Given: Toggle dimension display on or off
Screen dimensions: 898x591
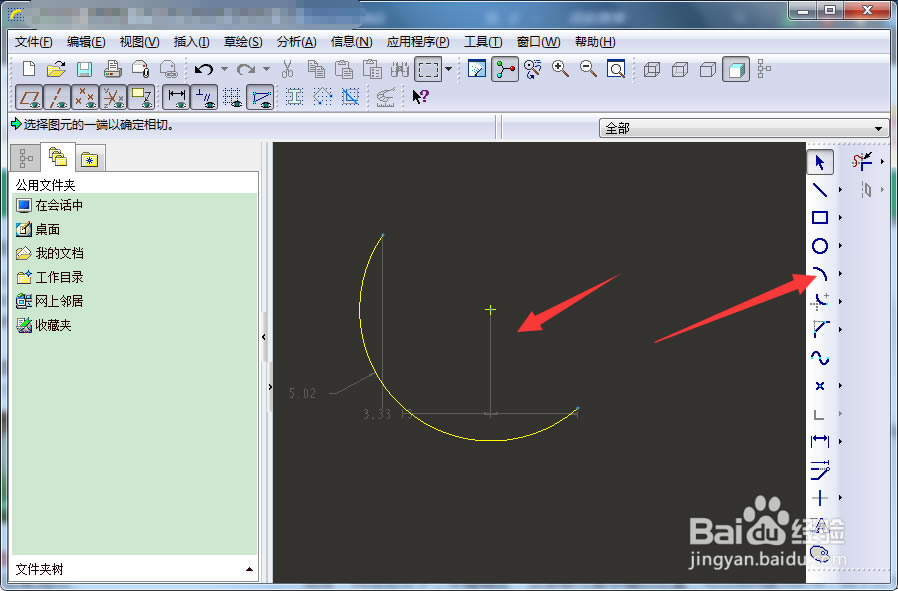Looking at the screenshot, I should pos(177,97).
